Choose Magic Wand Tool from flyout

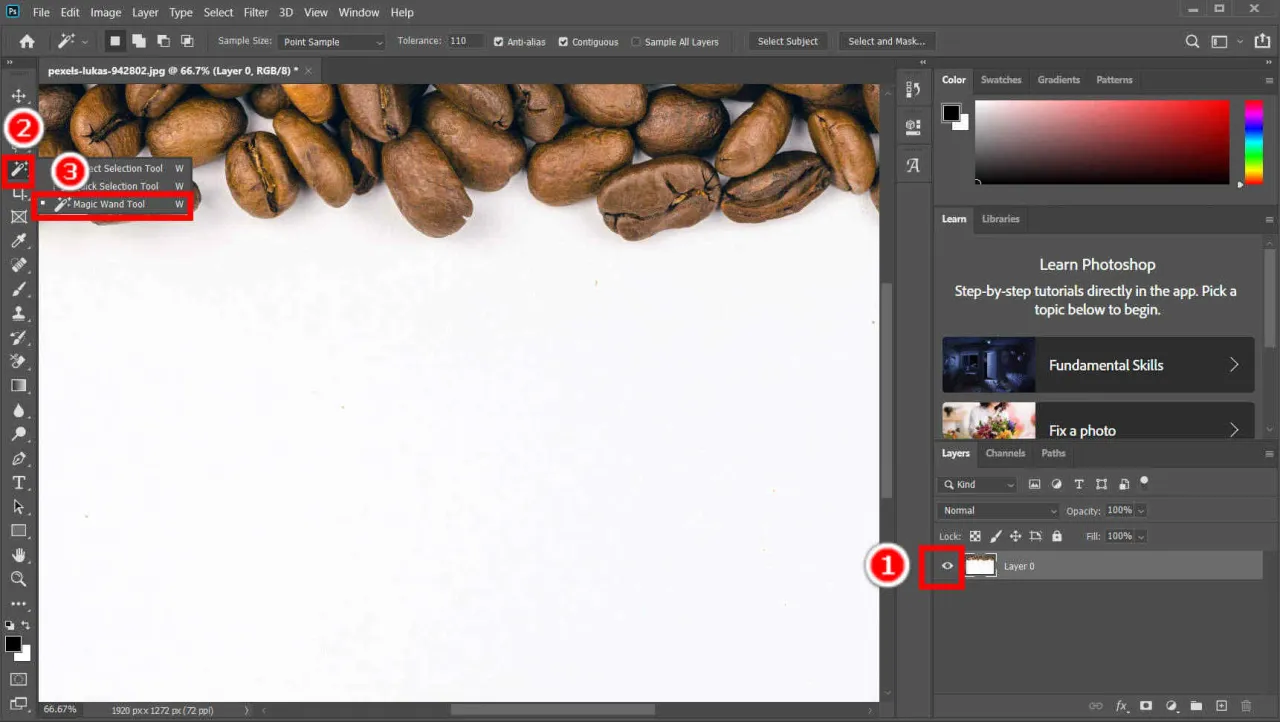(109, 204)
